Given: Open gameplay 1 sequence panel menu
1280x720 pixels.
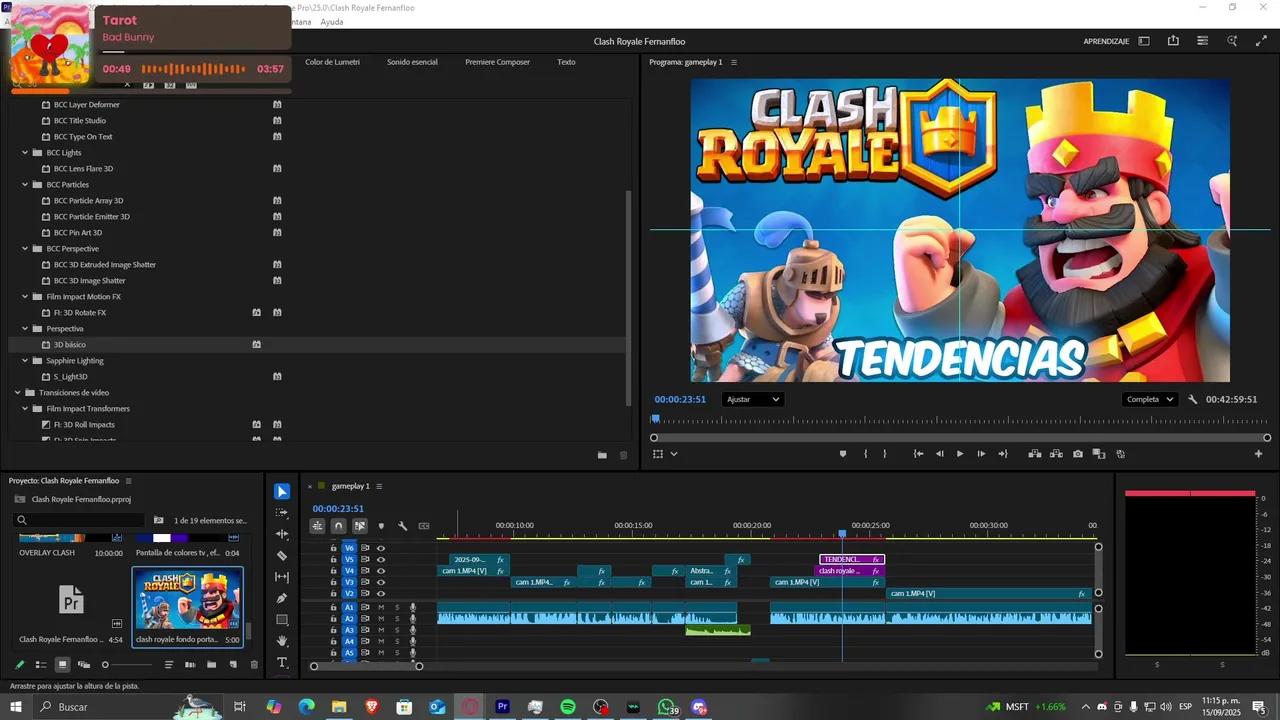Looking at the screenshot, I should (379, 486).
